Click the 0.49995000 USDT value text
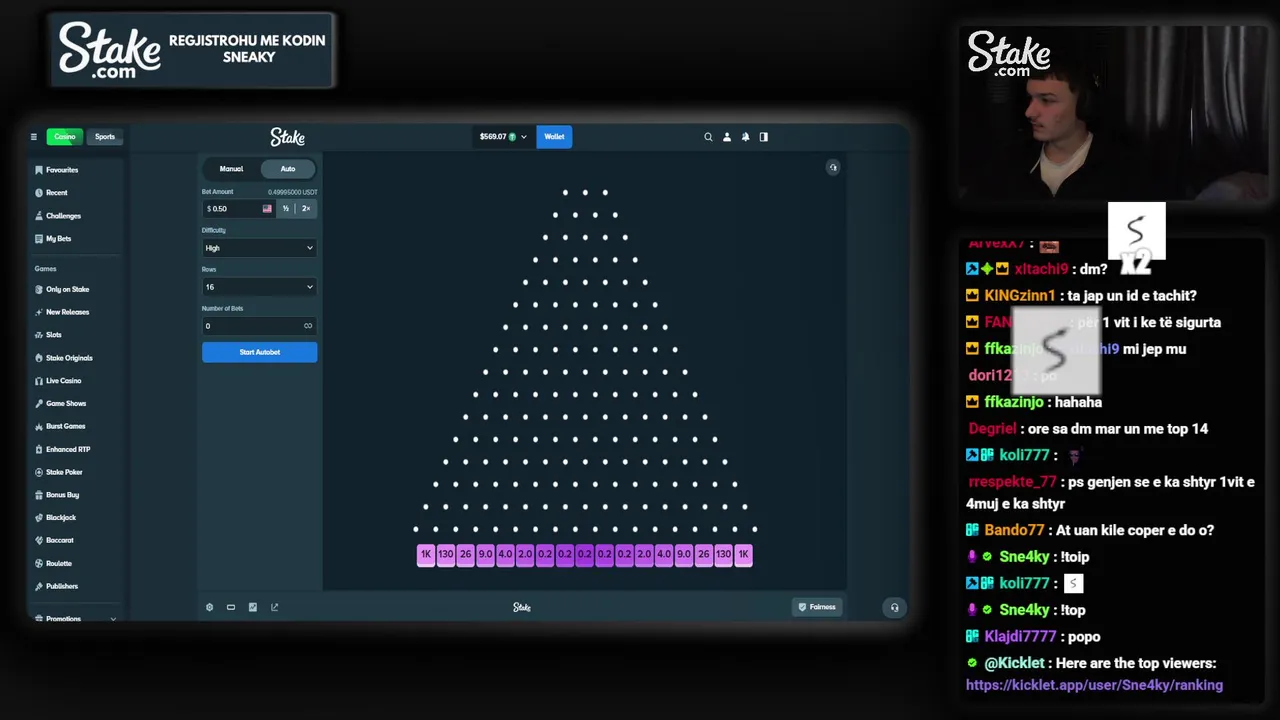The height and width of the screenshot is (720, 1280). (292, 192)
